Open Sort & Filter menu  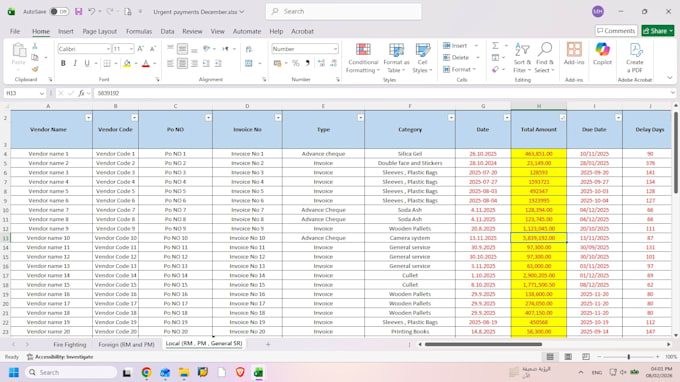(x=522, y=58)
